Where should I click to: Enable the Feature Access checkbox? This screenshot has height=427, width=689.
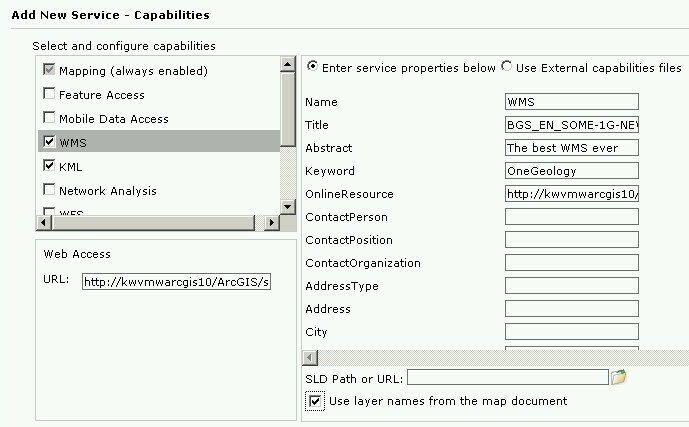[49, 94]
